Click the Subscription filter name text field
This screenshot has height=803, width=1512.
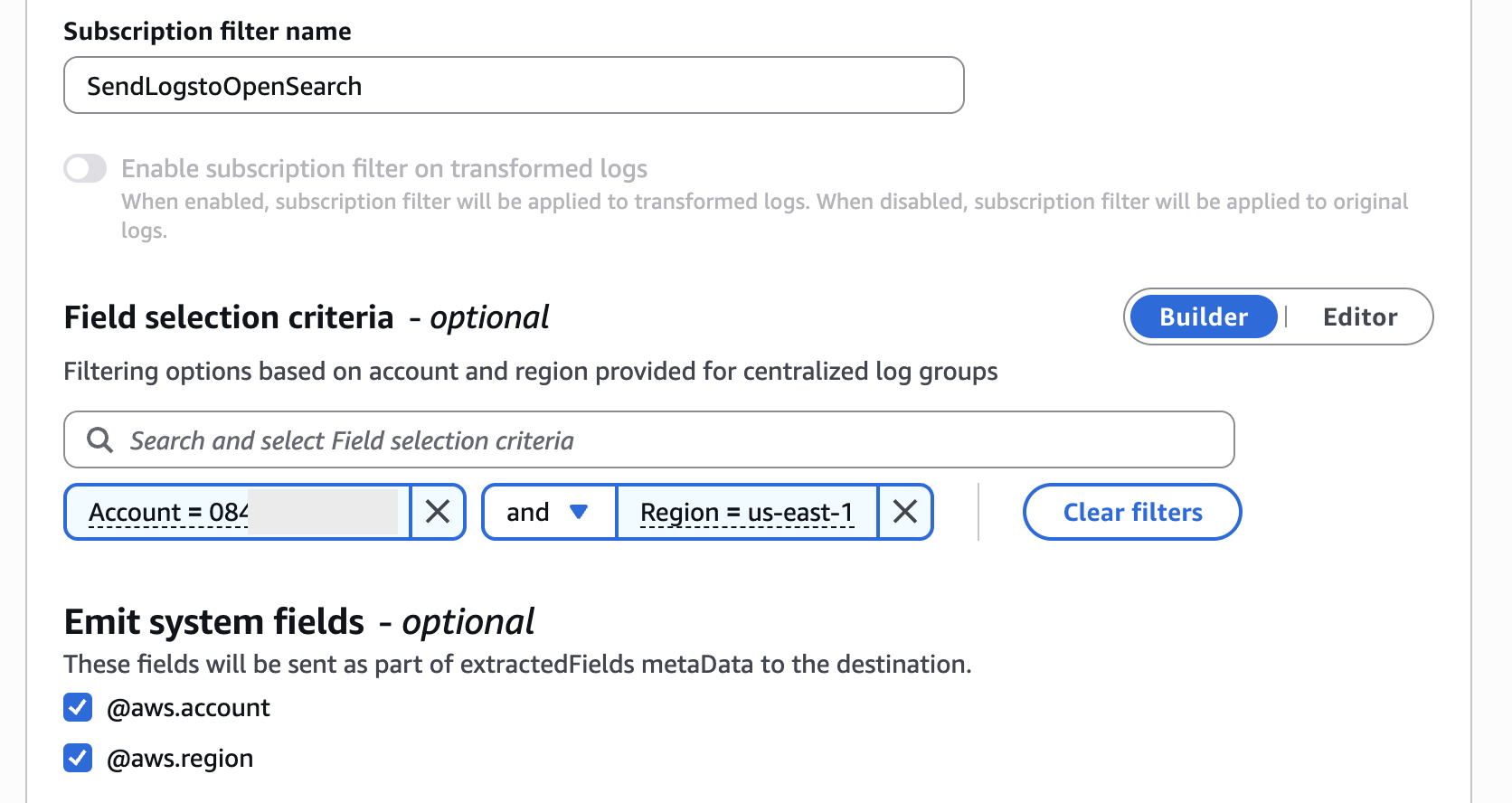click(x=513, y=85)
